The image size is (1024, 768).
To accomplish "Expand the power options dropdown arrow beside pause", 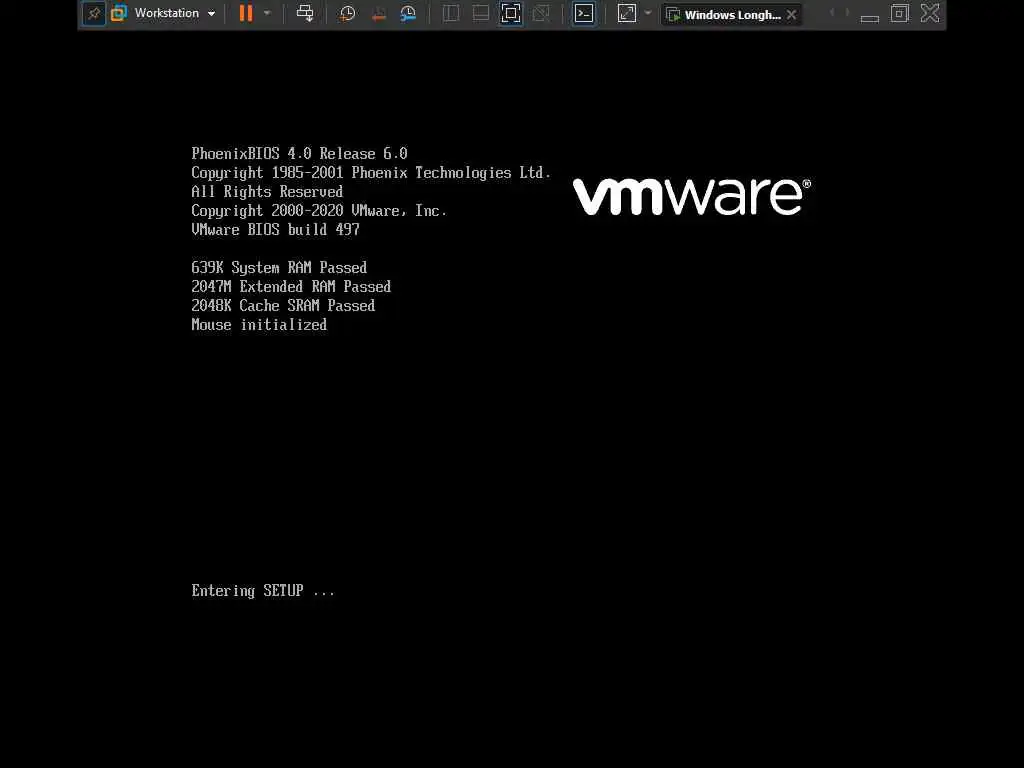I will point(267,13).
